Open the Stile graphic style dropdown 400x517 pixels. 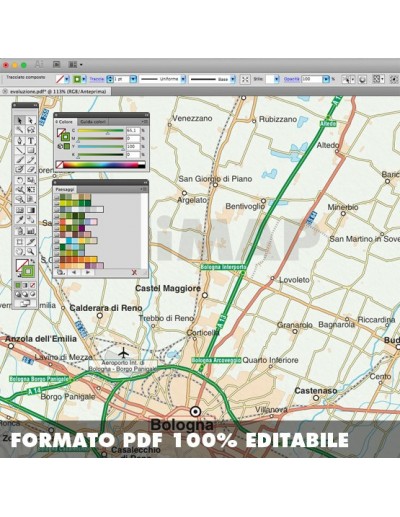[x=277, y=79]
